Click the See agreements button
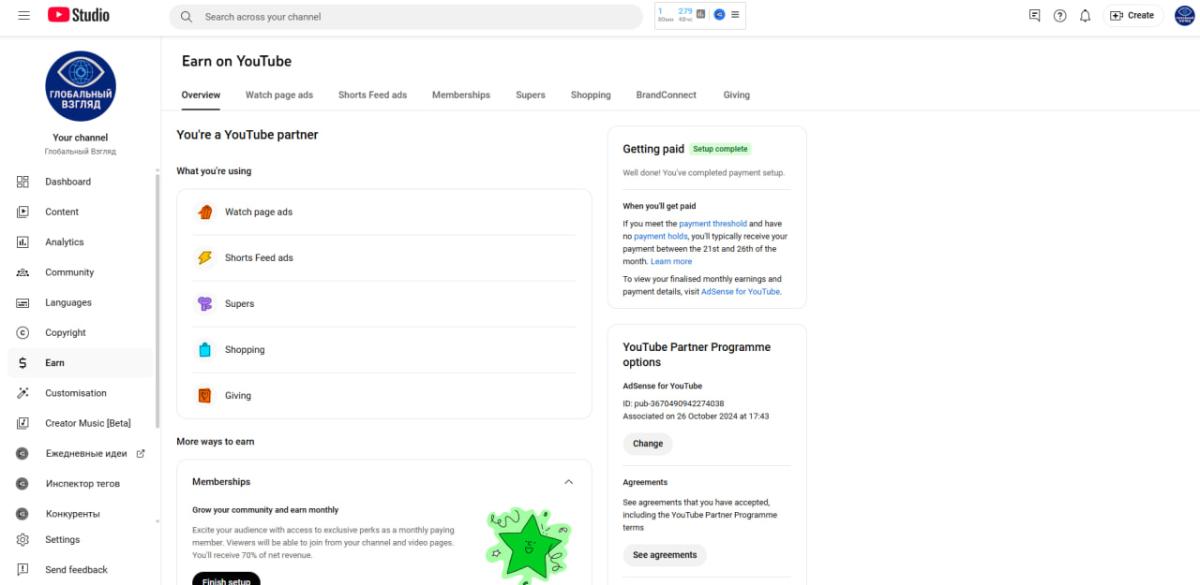Viewport: 1200px width, 585px height. [x=665, y=555]
